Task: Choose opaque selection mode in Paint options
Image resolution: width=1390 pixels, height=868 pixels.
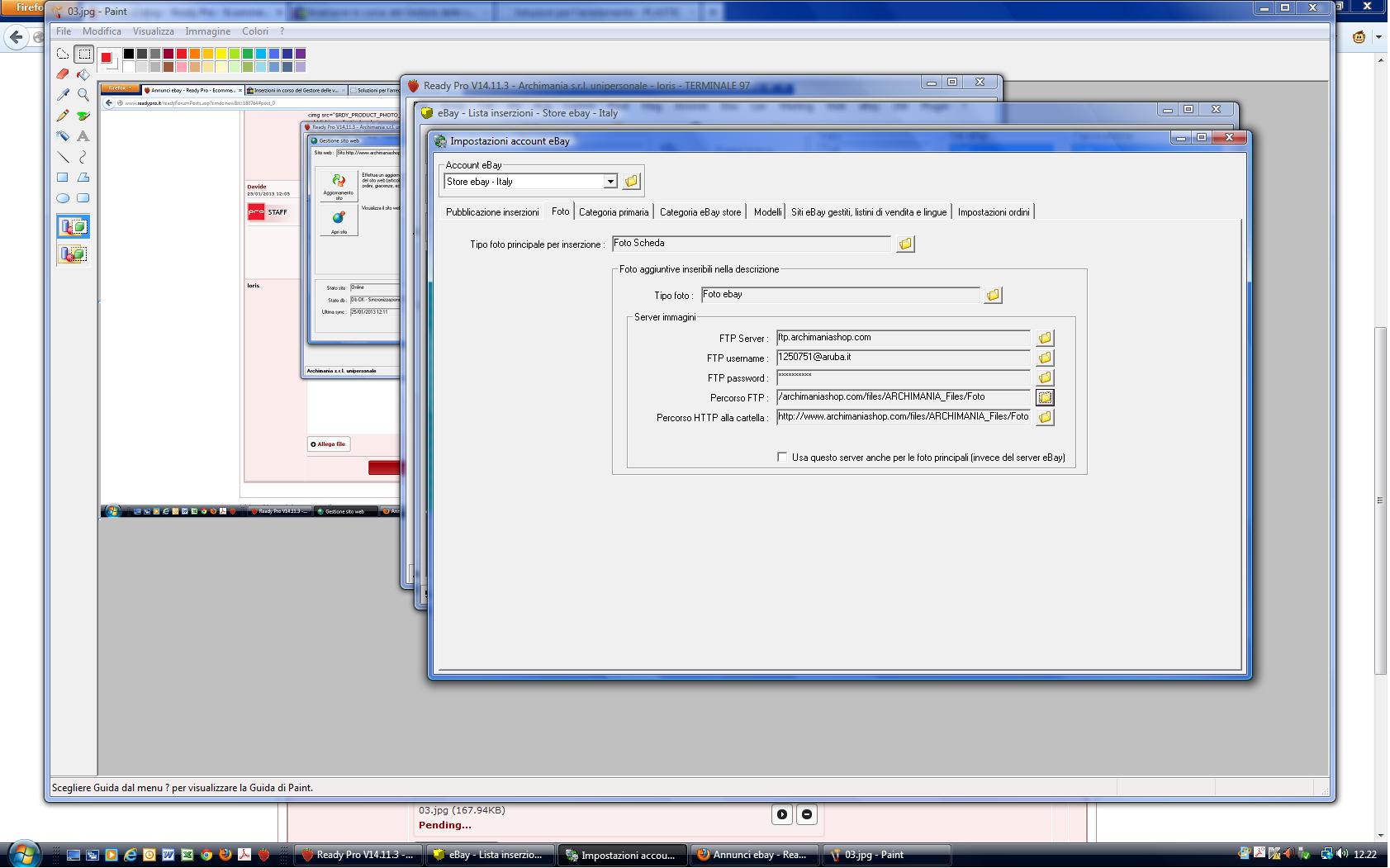Action: click(x=74, y=227)
